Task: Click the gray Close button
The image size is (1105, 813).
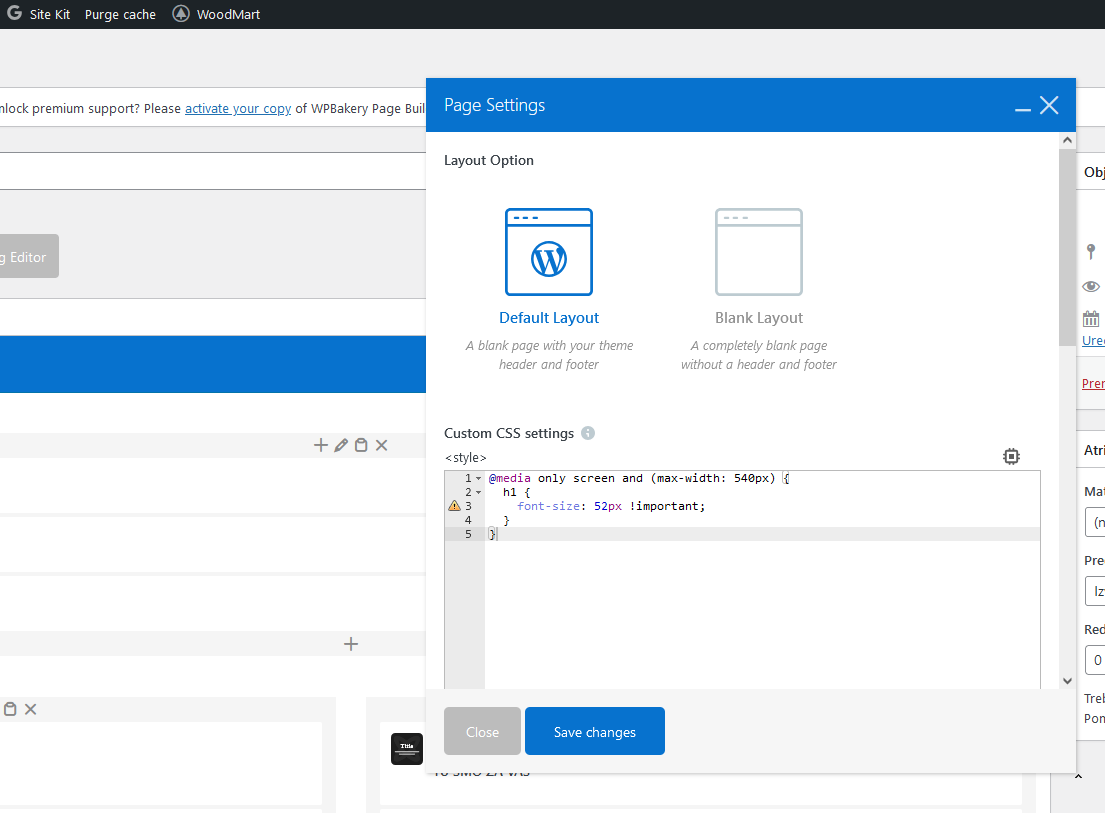Action: click(x=482, y=731)
